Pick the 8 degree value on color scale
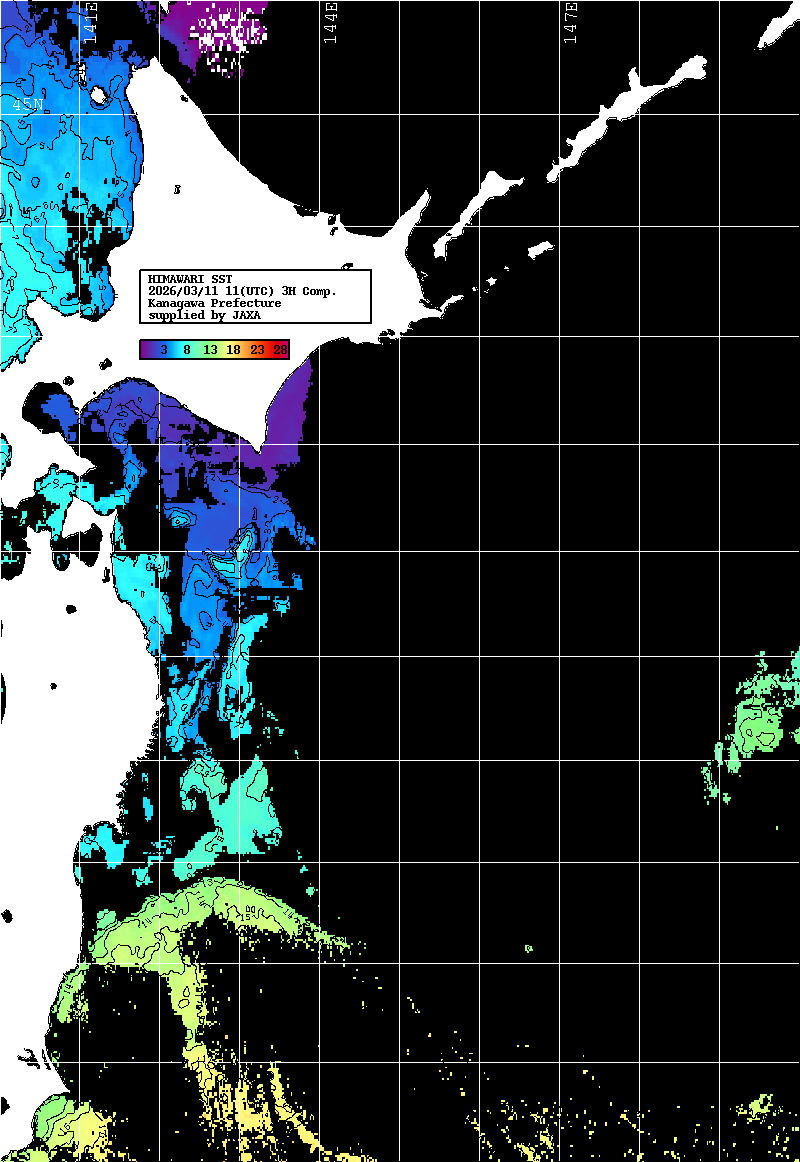 point(187,349)
